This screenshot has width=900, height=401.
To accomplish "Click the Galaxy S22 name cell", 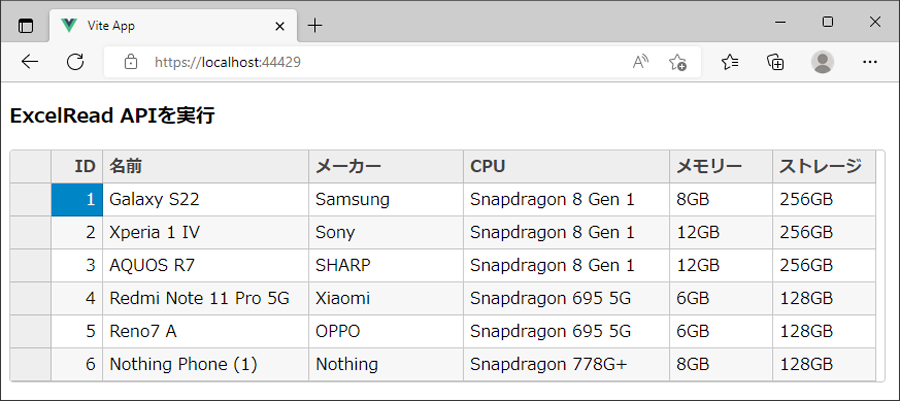I will 205,200.
